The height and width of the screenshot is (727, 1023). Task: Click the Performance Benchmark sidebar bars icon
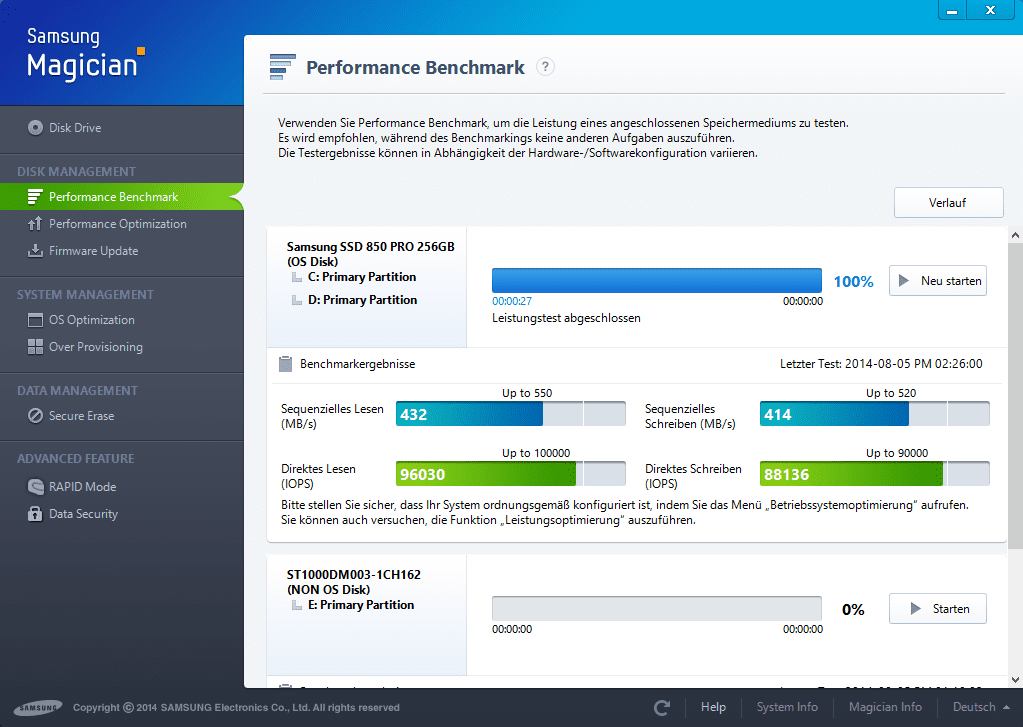click(35, 197)
